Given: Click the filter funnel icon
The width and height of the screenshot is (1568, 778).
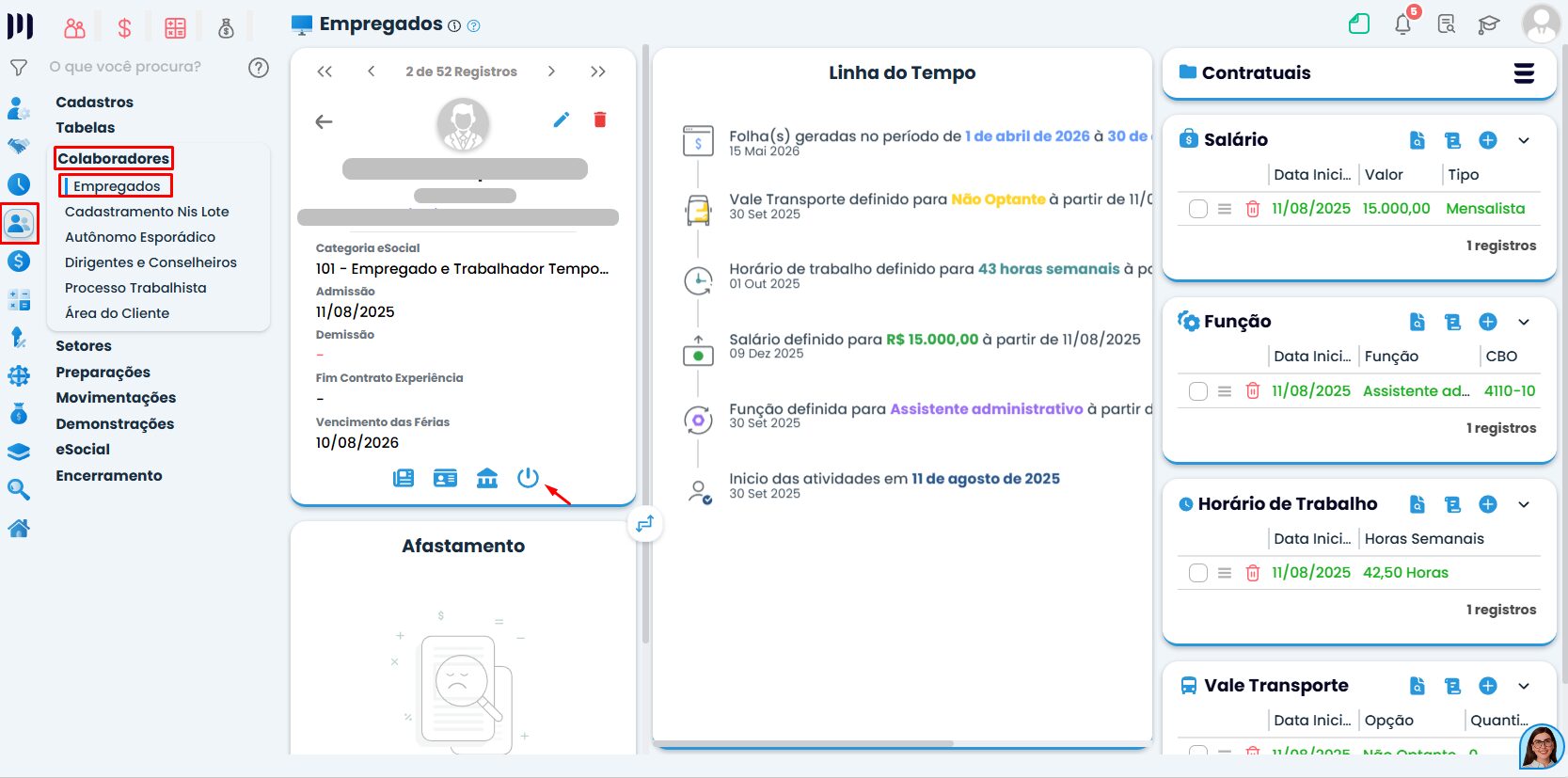Looking at the screenshot, I should coord(19,68).
